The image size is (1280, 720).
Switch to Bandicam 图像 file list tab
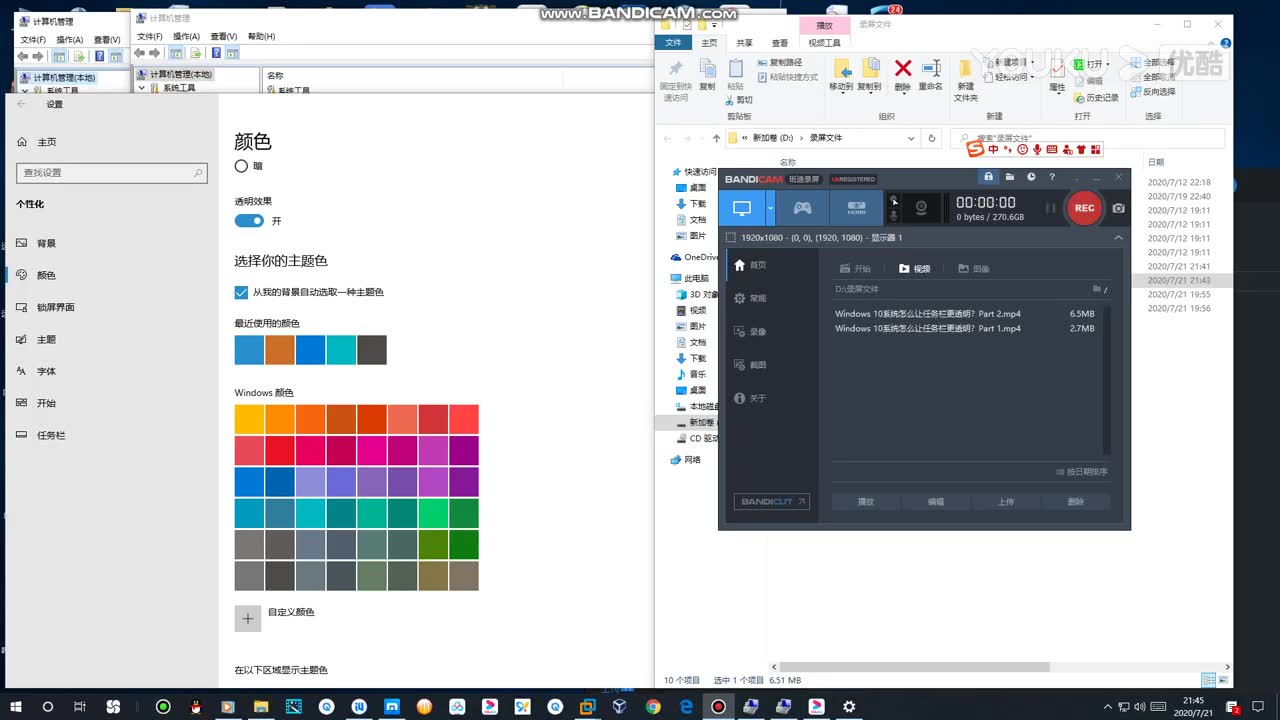coord(974,269)
